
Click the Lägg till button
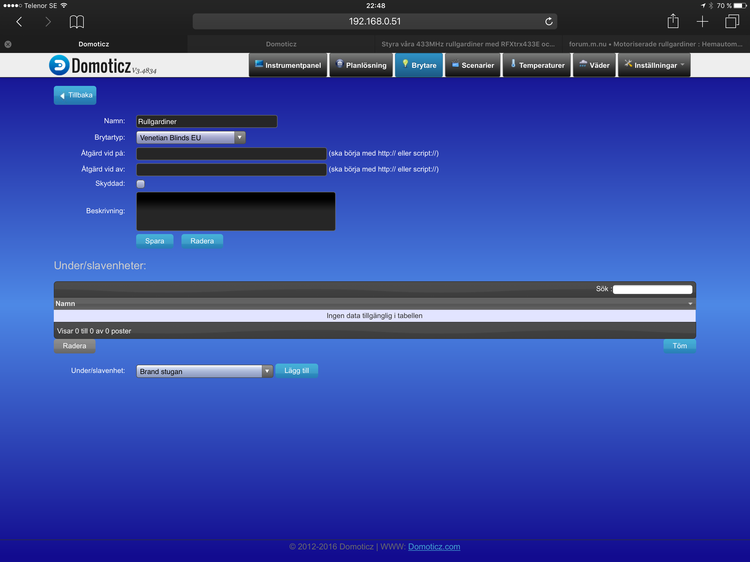(x=296, y=370)
